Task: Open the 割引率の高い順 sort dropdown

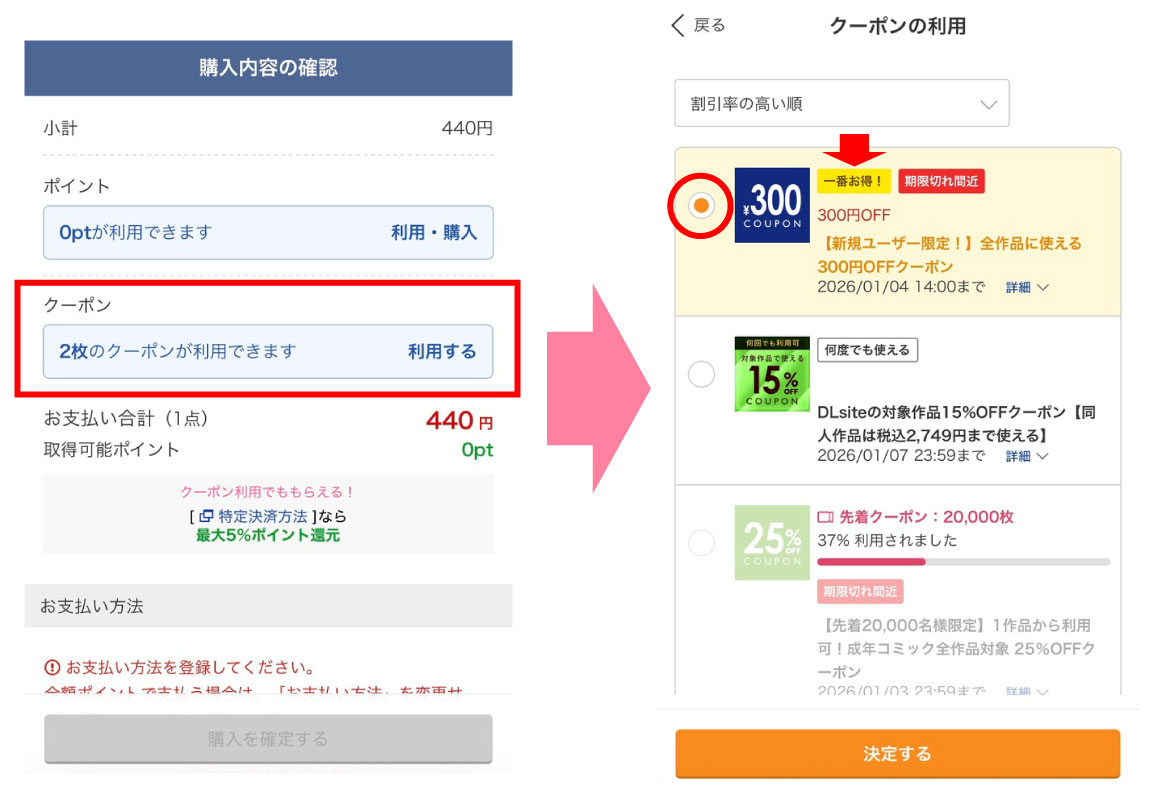Action: tap(841, 104)
